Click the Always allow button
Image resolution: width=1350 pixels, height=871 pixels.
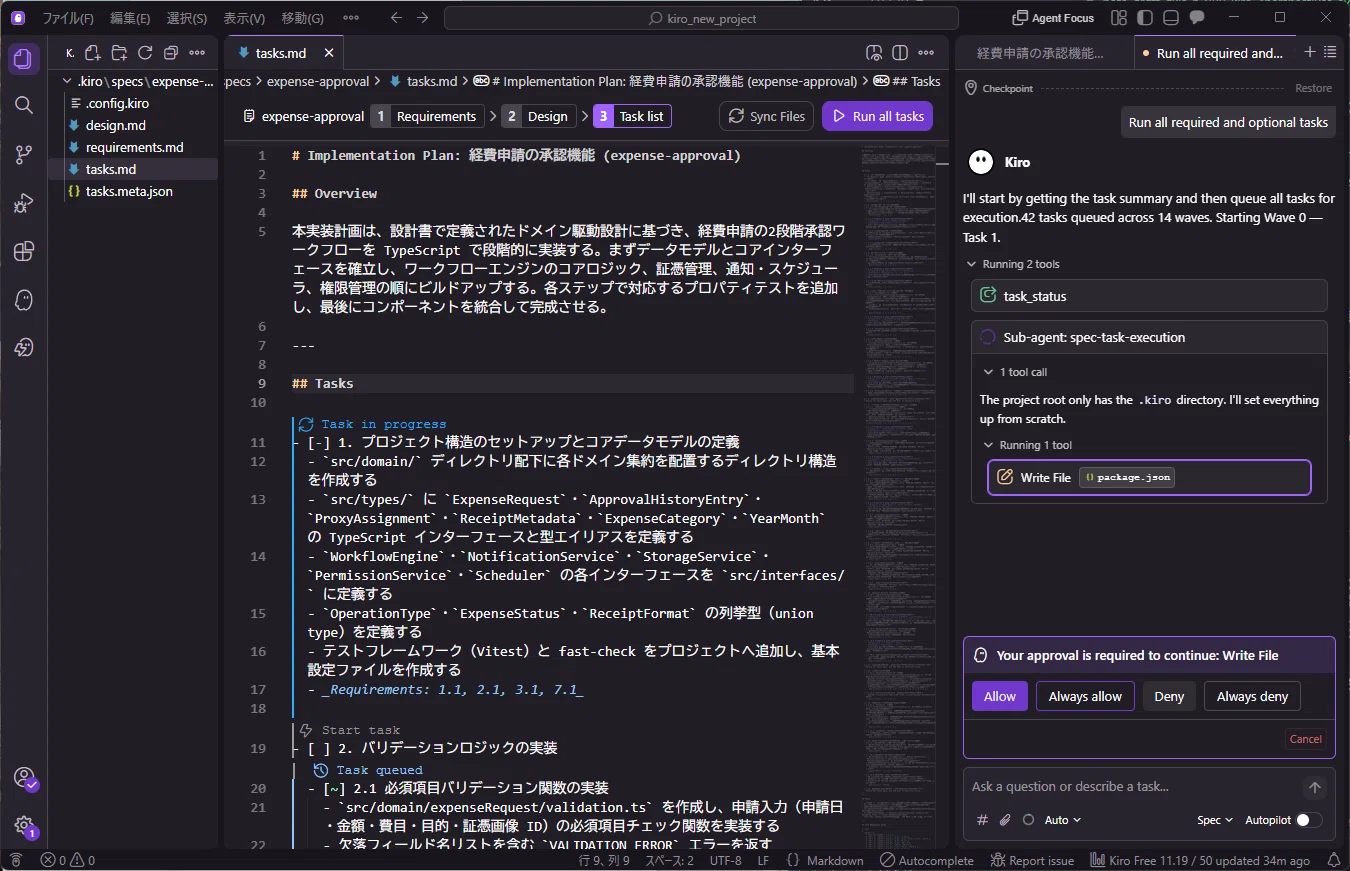[1085, 696]
